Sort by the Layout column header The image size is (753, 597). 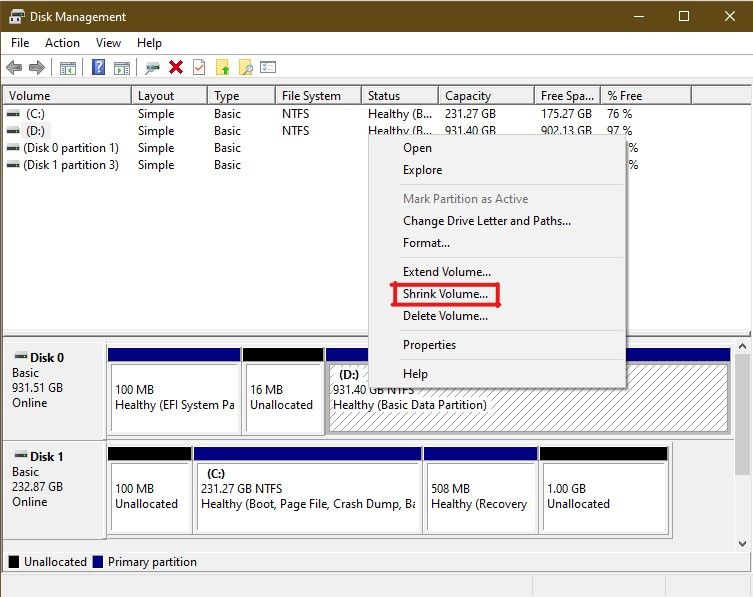pos(170,96)
